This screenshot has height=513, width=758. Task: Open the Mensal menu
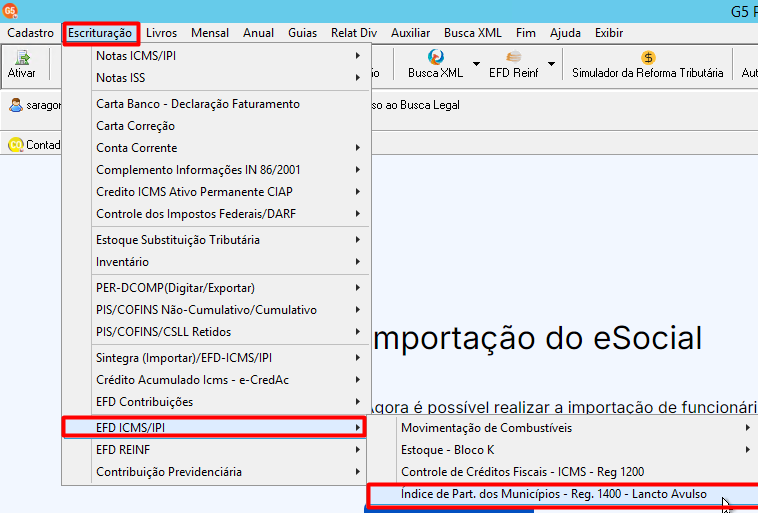210,33
